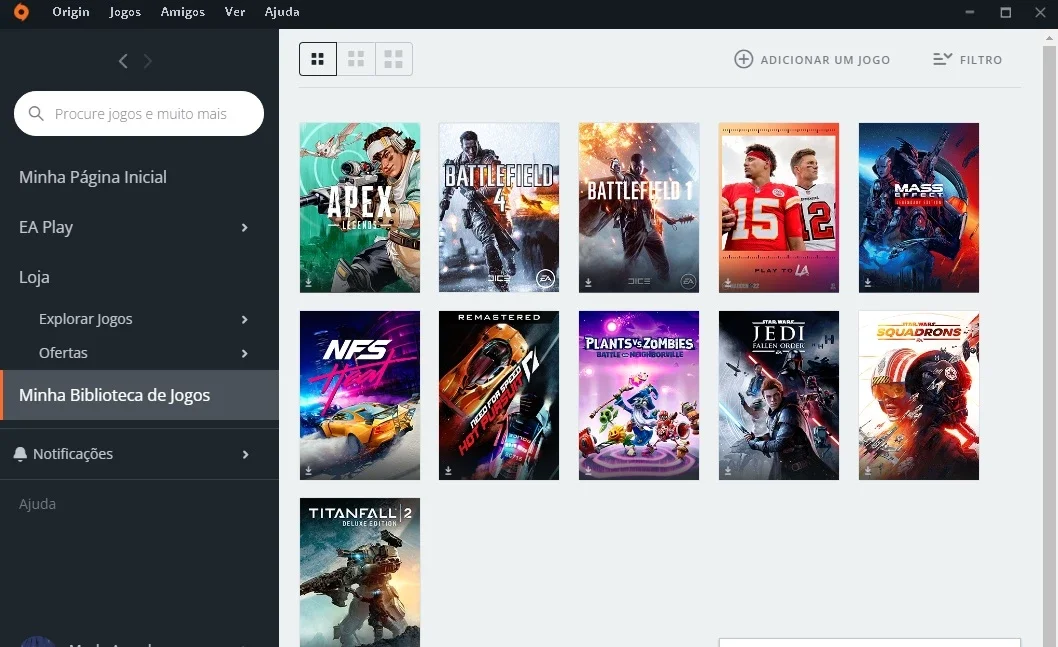This screenshot has width=1058, height=647.
Task: Open the EA Play section
Action: click(x=46, y=227)
